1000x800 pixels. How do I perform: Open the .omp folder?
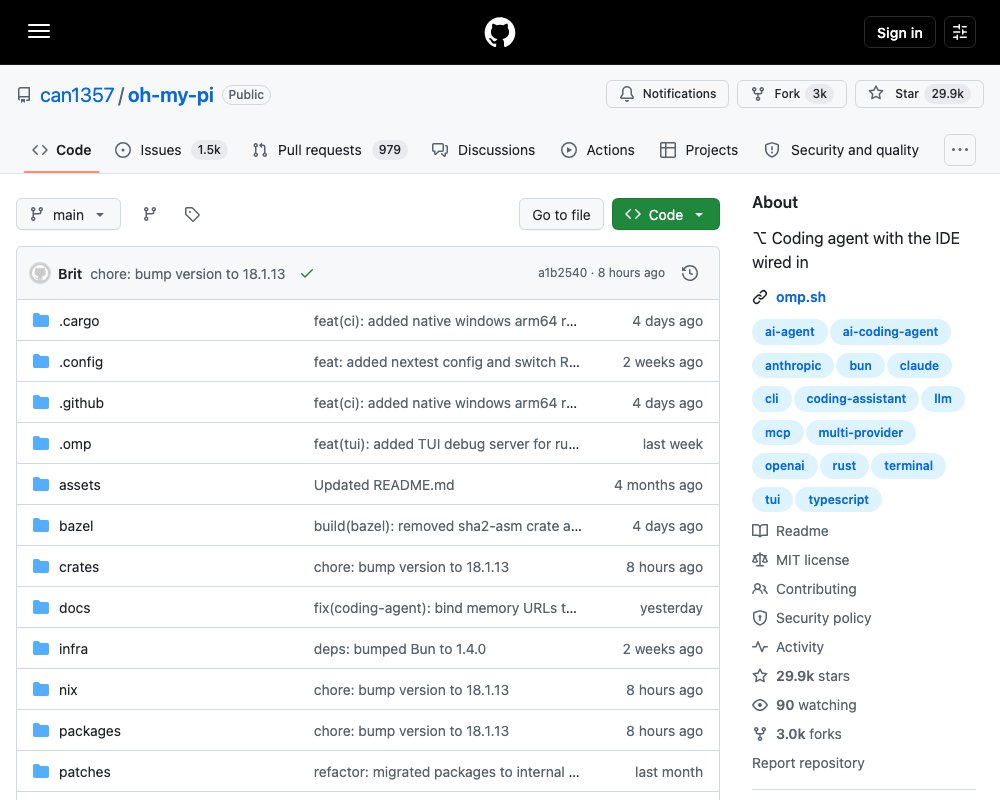coord(75,444)
